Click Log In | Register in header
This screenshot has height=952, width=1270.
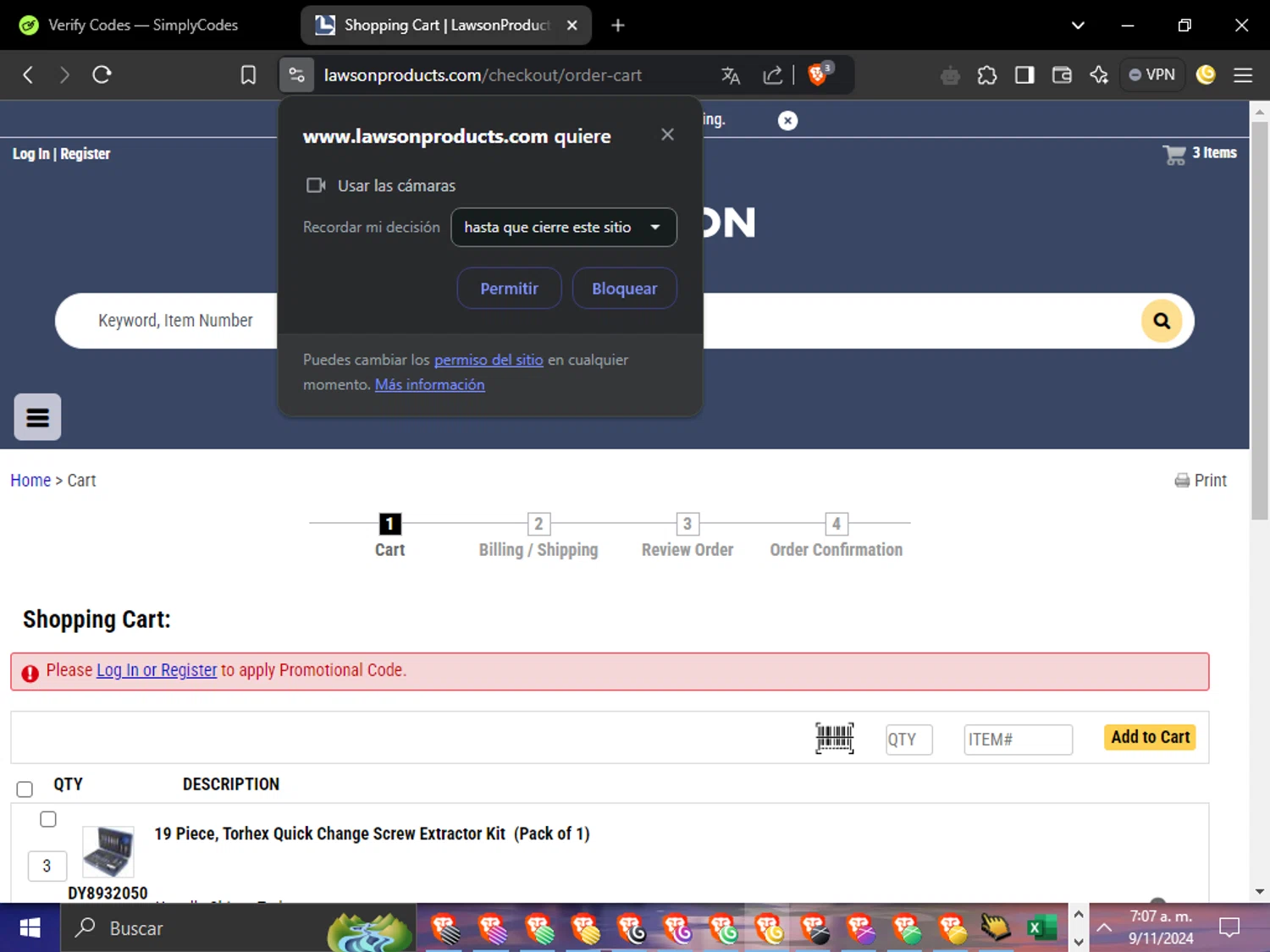point(61,153)
